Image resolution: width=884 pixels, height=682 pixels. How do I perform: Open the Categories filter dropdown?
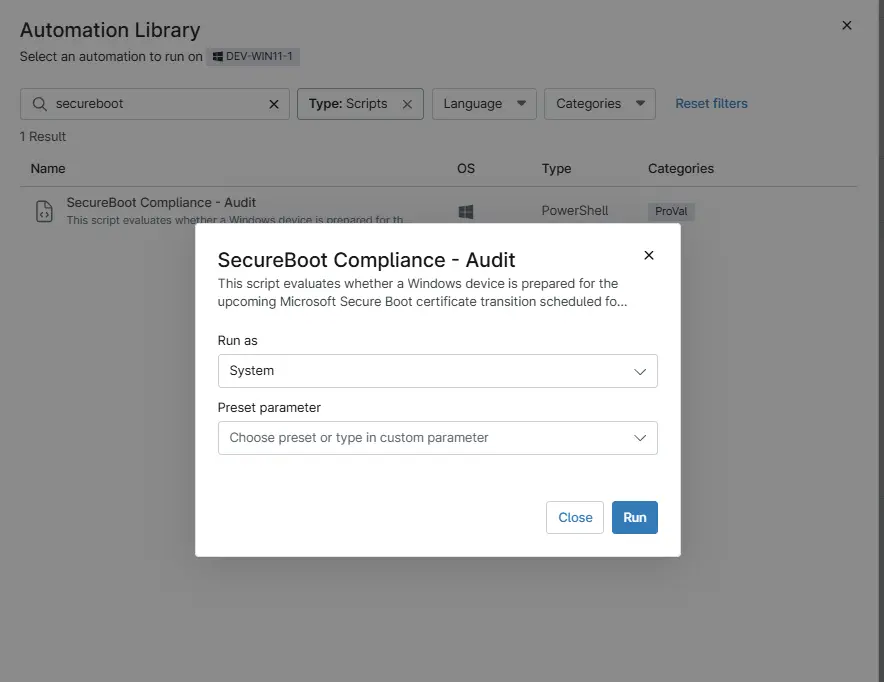(599, 104)
